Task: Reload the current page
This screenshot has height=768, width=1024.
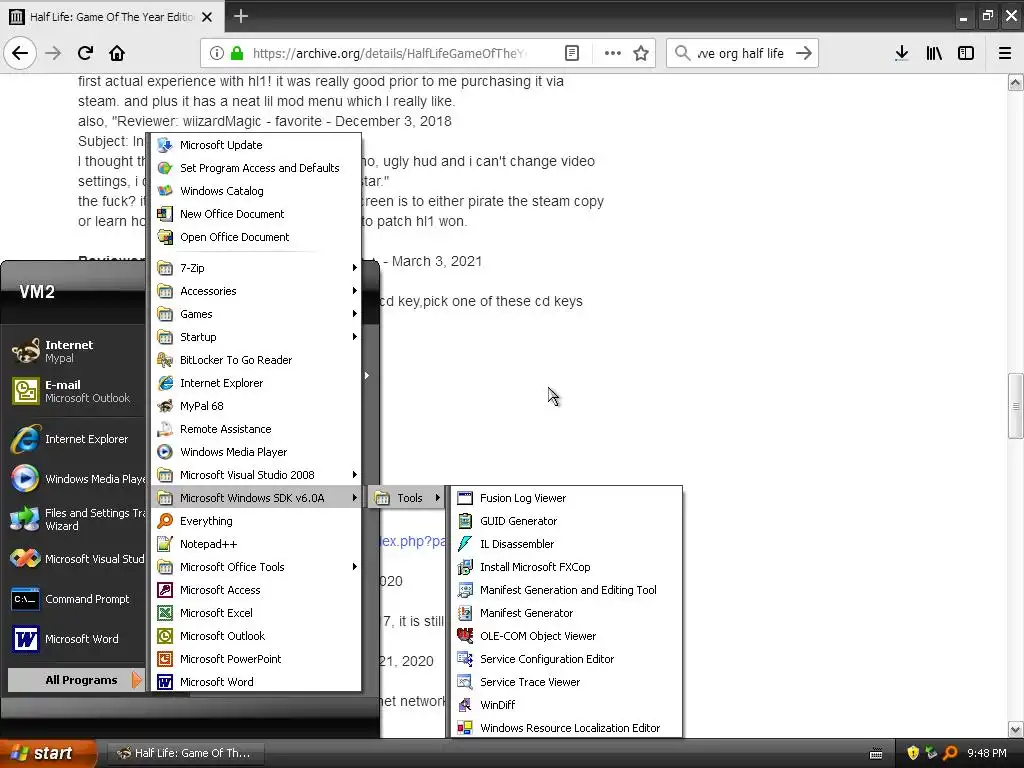Action: pos(85,54)
